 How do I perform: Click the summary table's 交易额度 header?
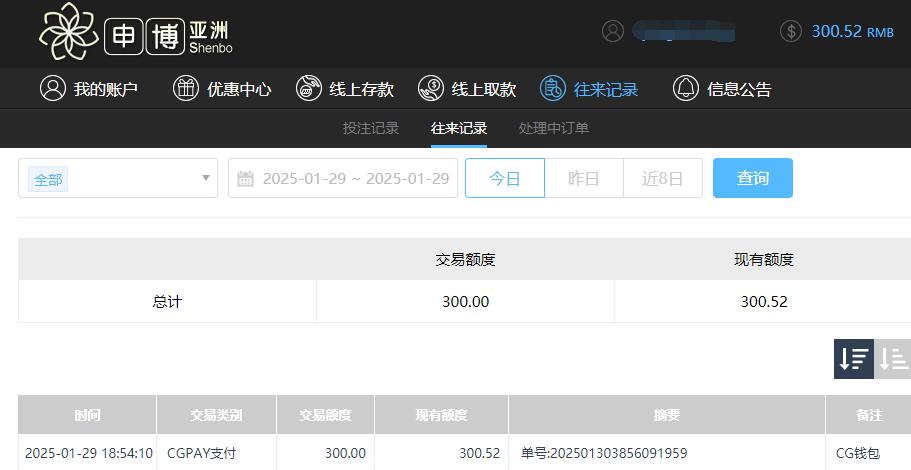465,259
